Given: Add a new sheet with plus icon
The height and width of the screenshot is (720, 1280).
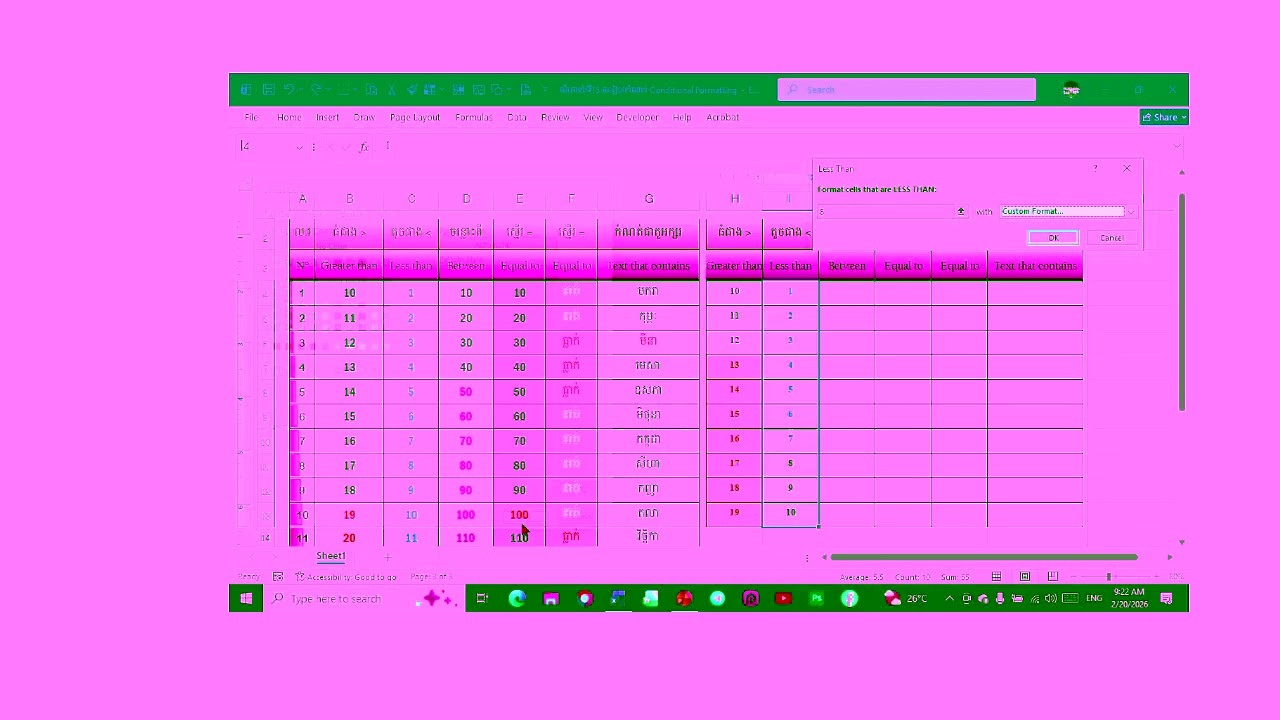Looking at the screenshot, I should coord(388,556).
